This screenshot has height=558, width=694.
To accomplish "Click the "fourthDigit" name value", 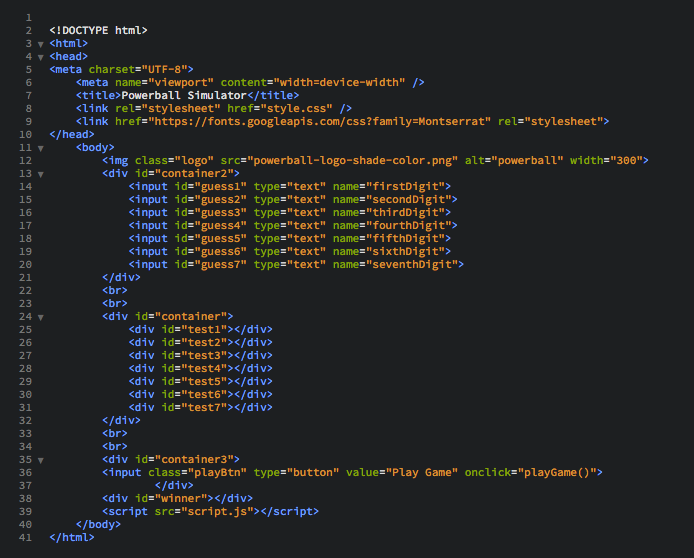I will point(409,225).
